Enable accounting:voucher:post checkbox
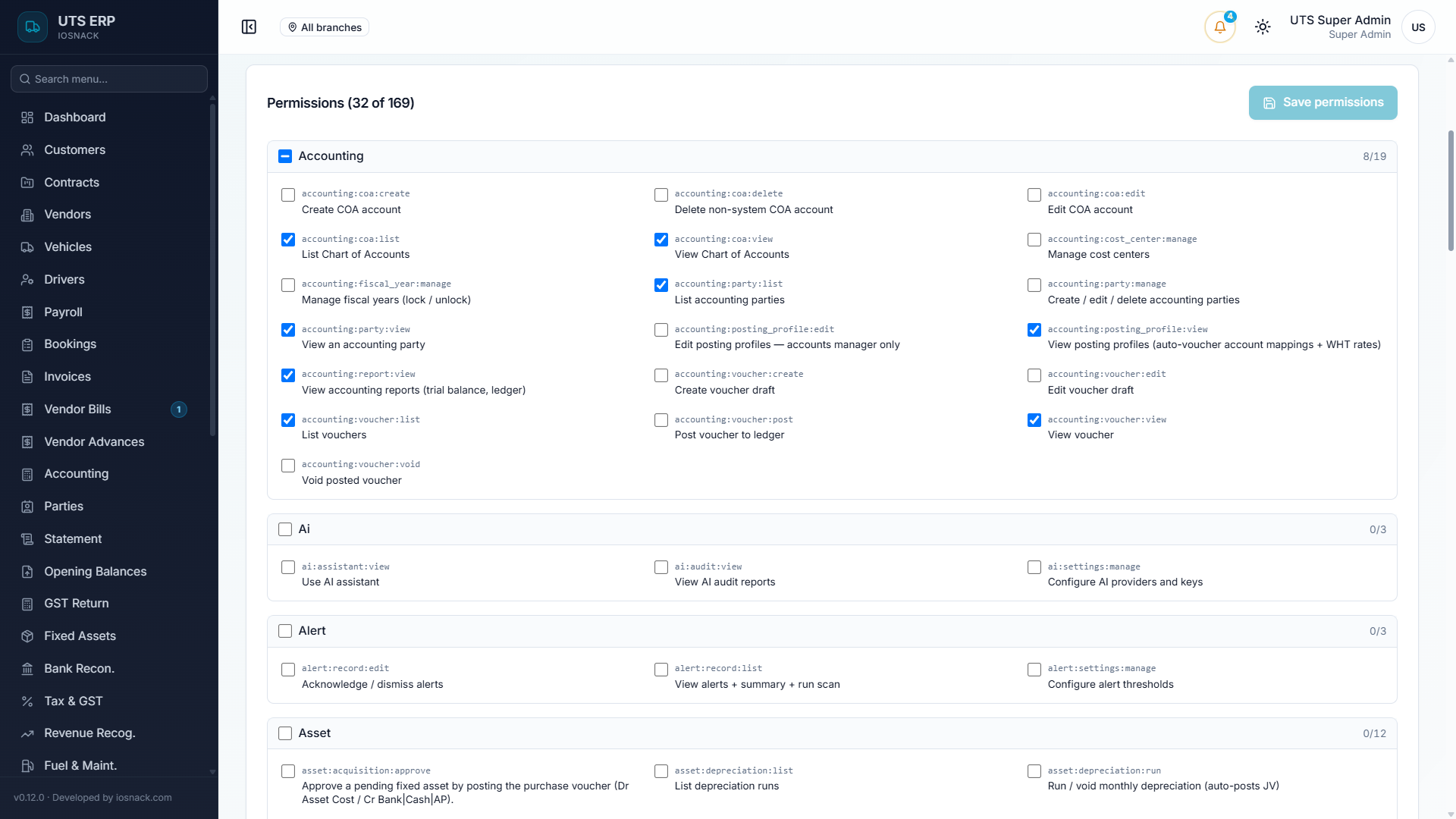Viewport: 1456px width, 819px height. point(661,420)
